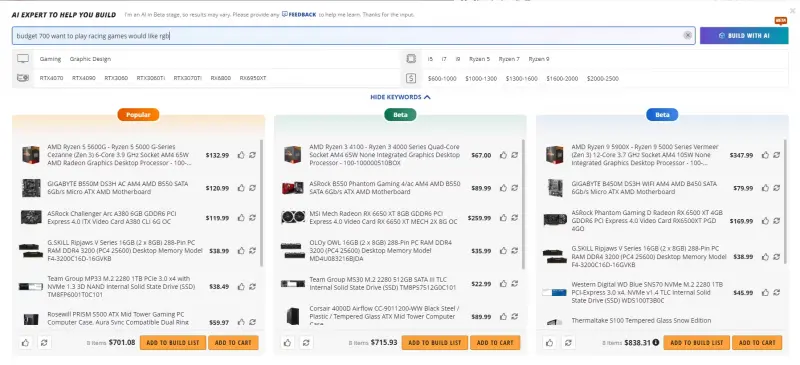Like the ASRock B550 Phantom Gaming motherboard
800x365 pixels.
(x=504, y=188)
